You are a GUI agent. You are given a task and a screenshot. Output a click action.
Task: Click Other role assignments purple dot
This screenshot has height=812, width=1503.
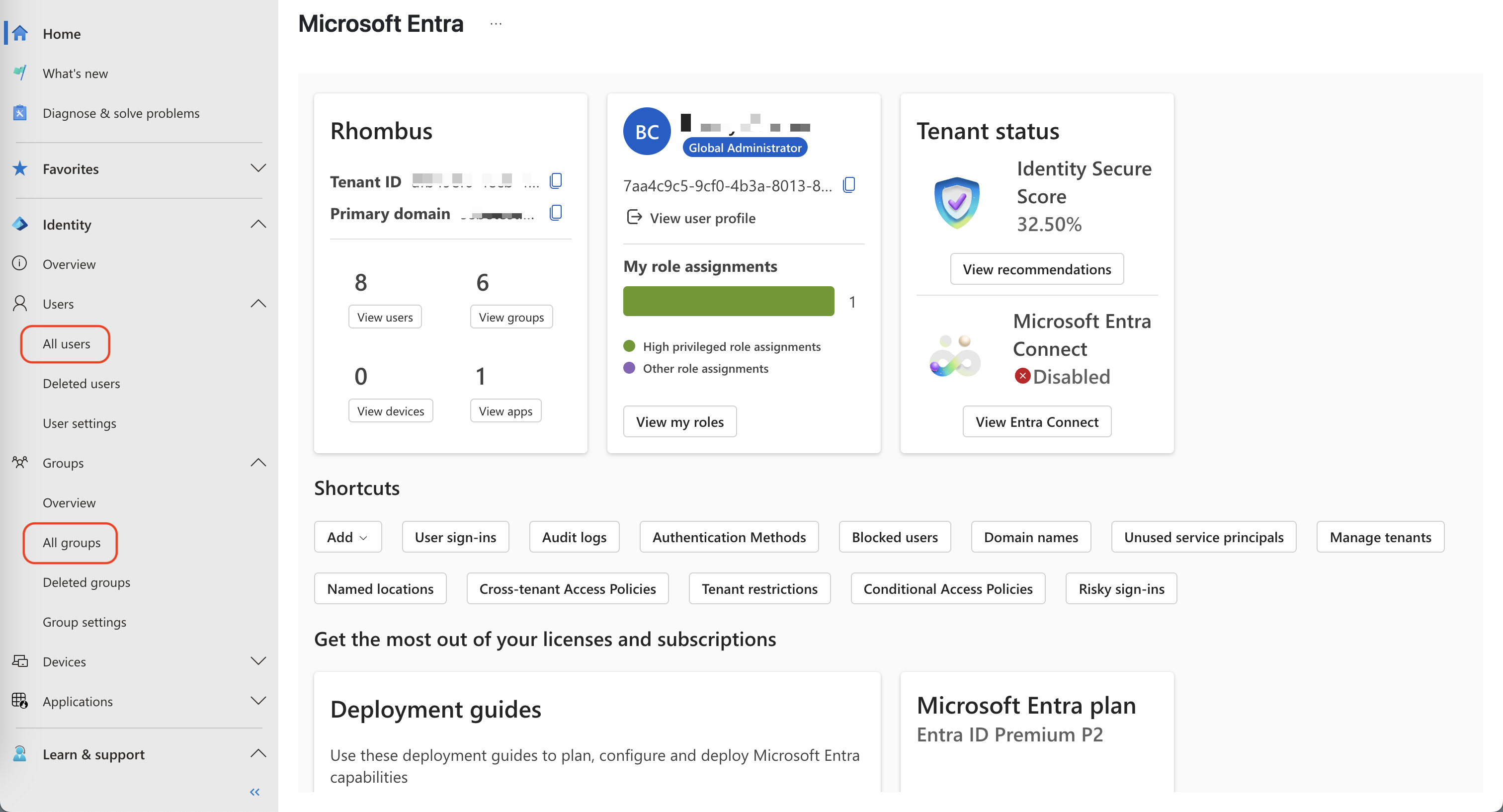(x=629, y=368)
